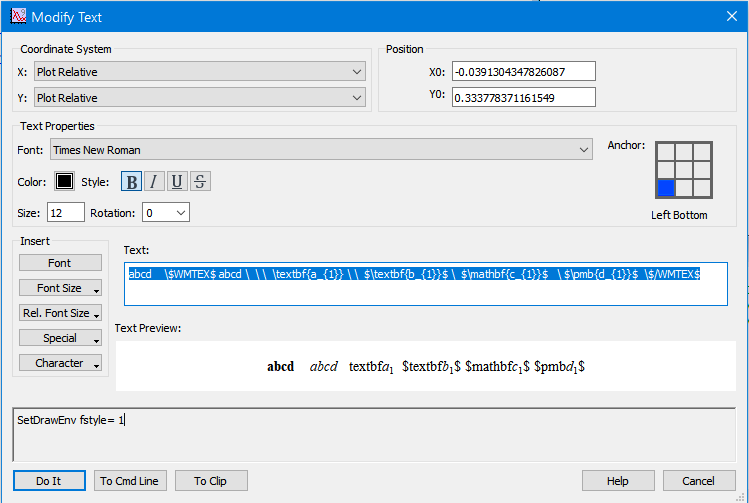Toggle the Italic style button

154,181
